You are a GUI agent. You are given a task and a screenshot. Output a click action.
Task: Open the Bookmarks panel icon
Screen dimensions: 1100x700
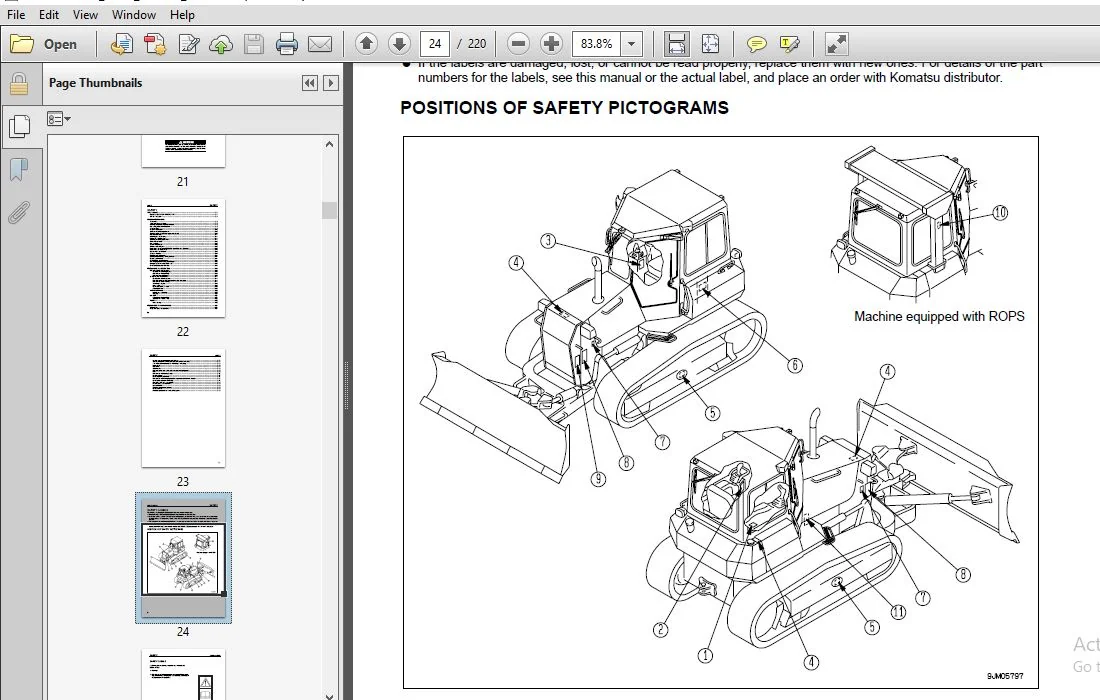point(19,169)
